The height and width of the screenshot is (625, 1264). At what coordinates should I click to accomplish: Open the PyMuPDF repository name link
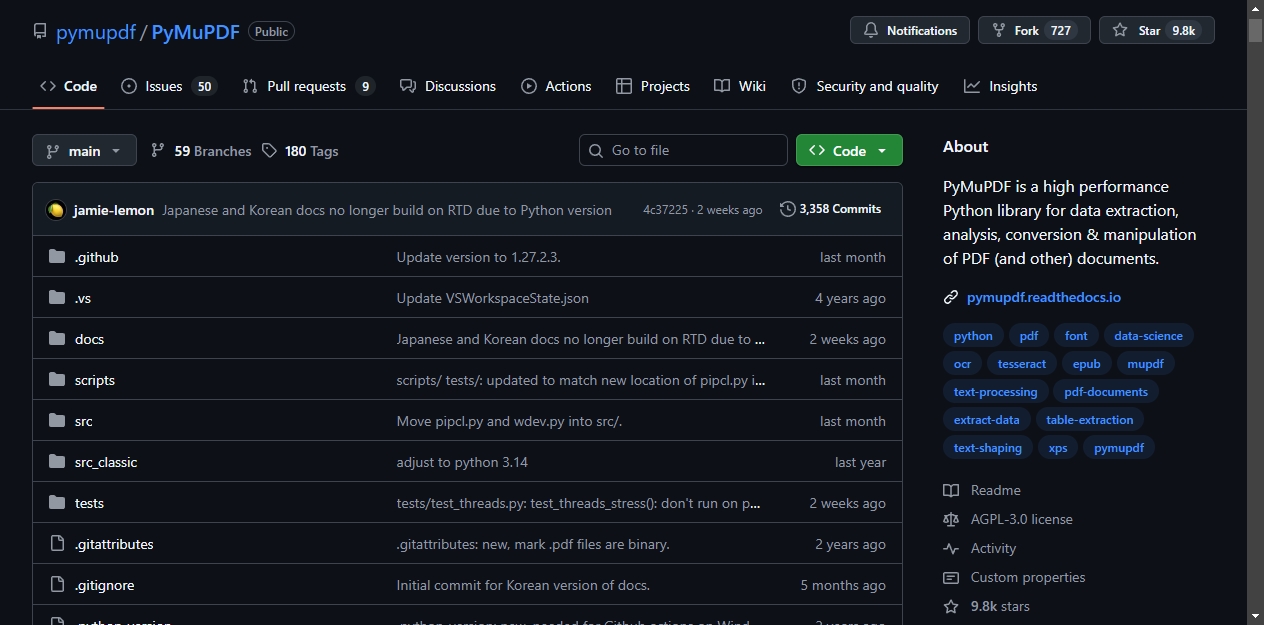(x=196, y=32)
